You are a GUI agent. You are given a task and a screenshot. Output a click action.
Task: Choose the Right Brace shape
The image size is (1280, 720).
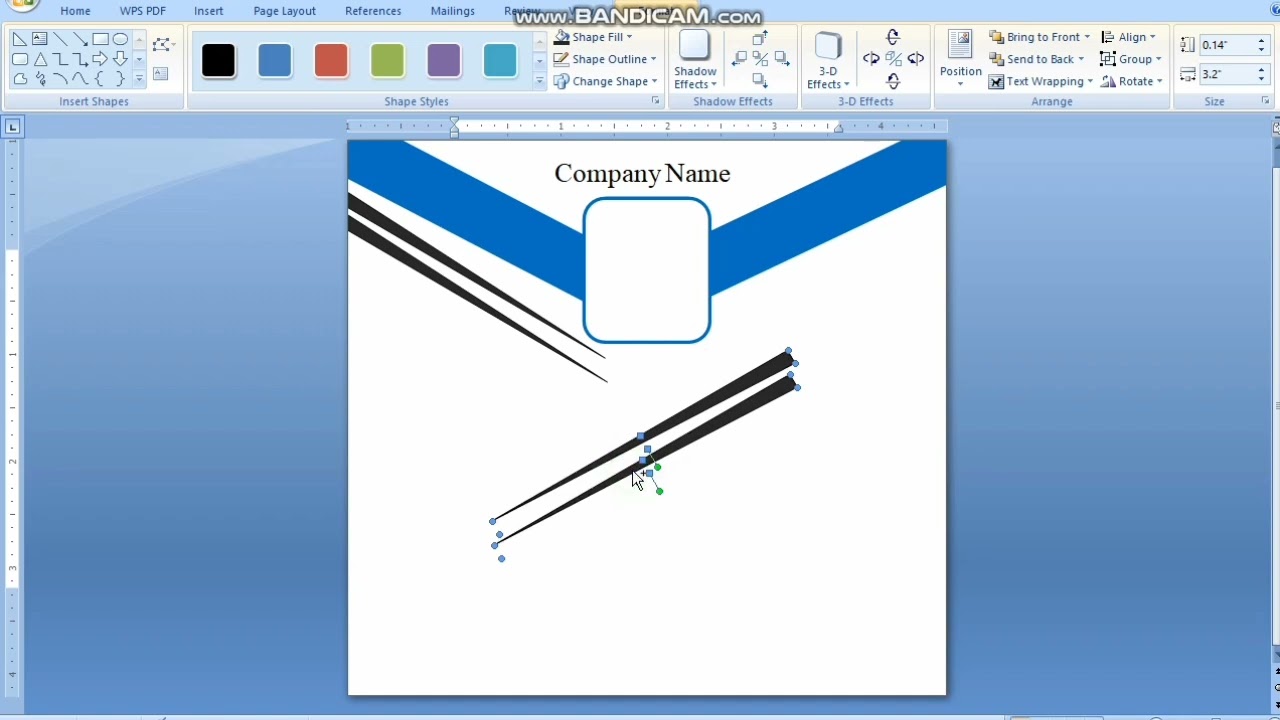pyautogui.click(x=120, y=78)
